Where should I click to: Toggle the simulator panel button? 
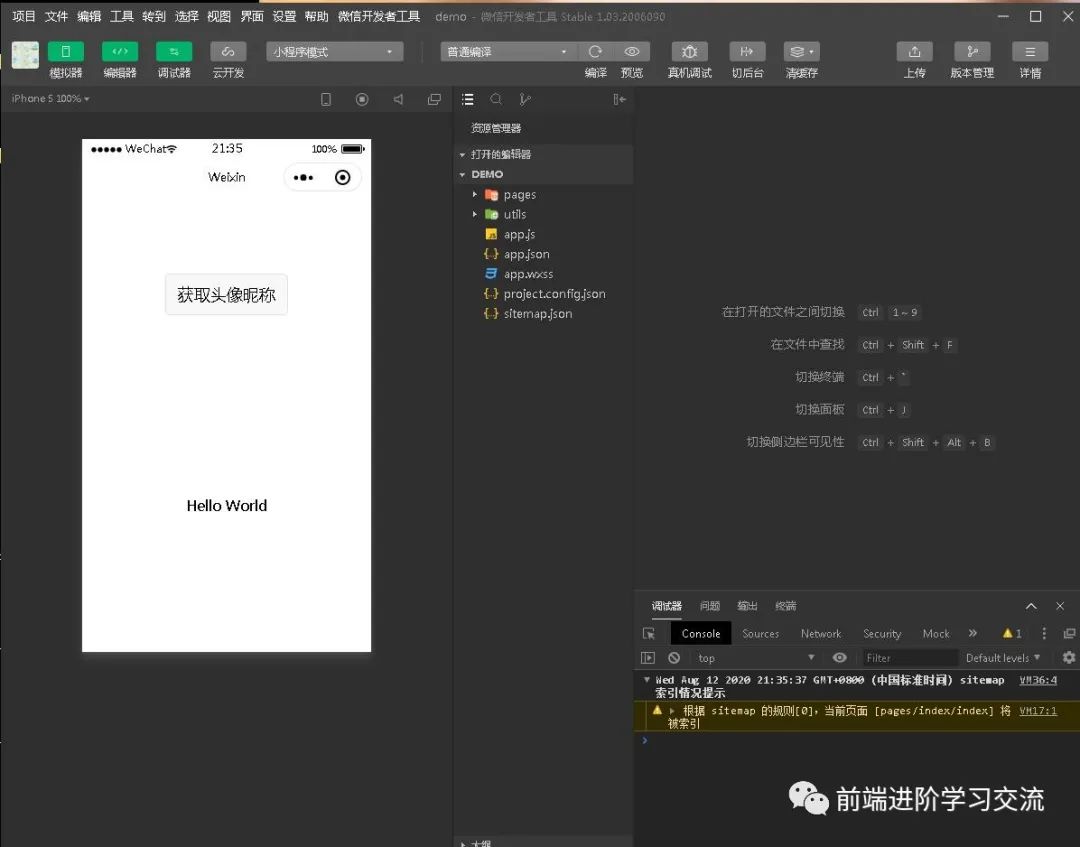(x=66, y=52)
